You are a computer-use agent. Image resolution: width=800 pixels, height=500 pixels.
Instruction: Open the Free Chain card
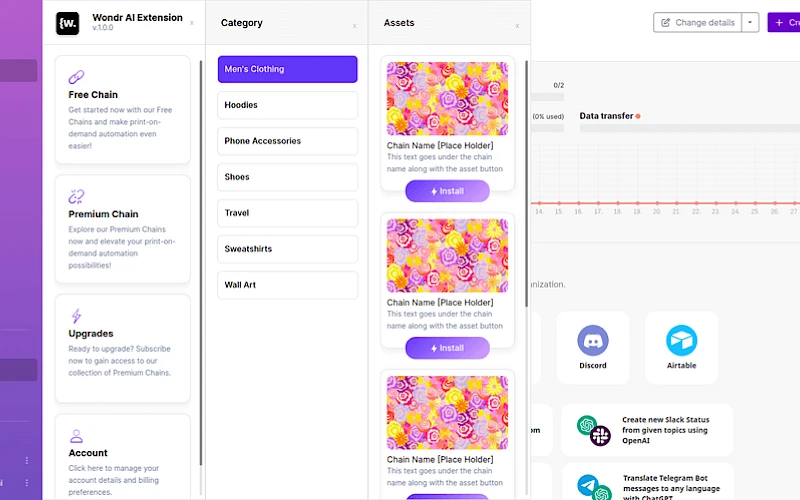[122, 110]
